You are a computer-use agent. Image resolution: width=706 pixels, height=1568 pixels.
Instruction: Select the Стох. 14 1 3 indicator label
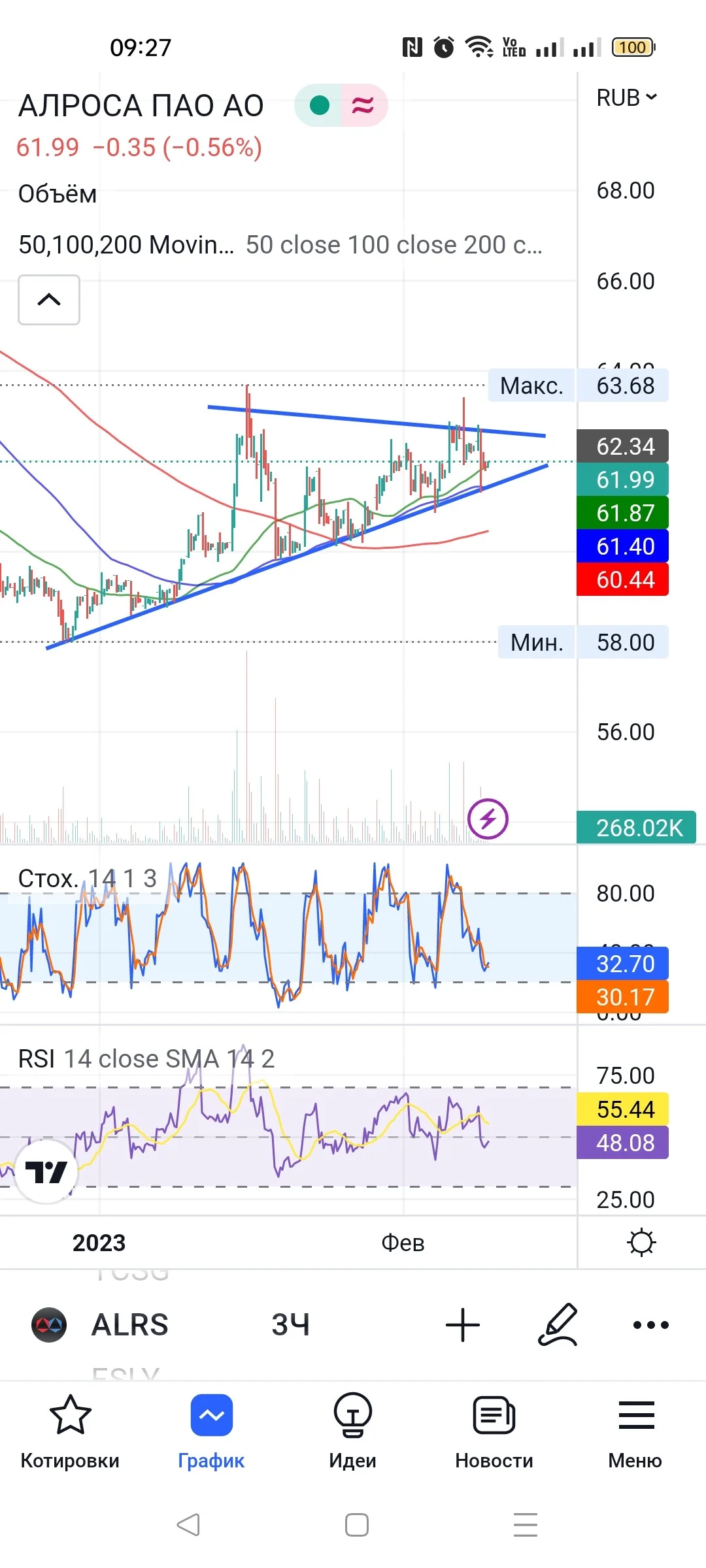click(88, 879)
